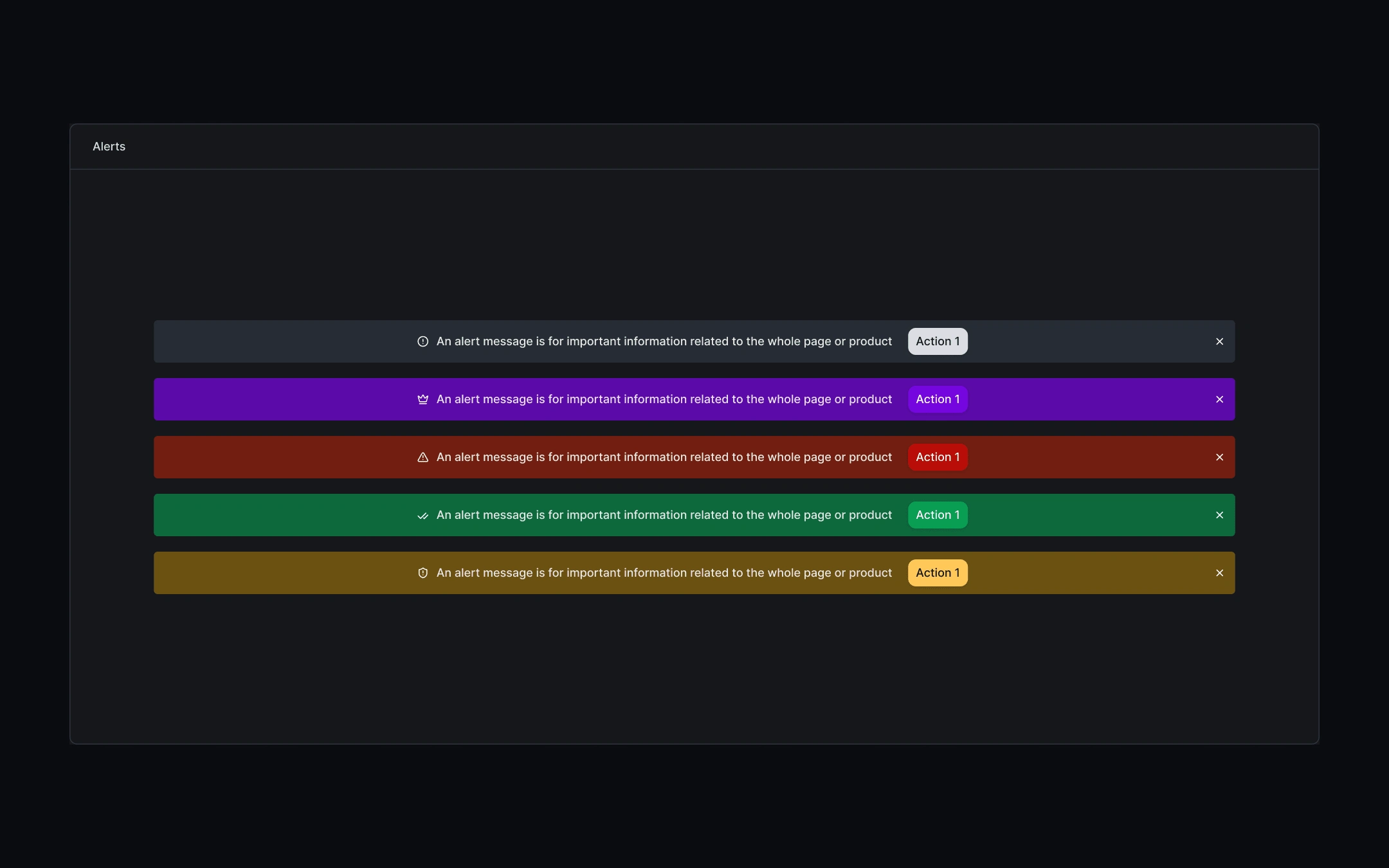Close the green alert banner
The image size is (1389, 868).
pos(1219,515)
